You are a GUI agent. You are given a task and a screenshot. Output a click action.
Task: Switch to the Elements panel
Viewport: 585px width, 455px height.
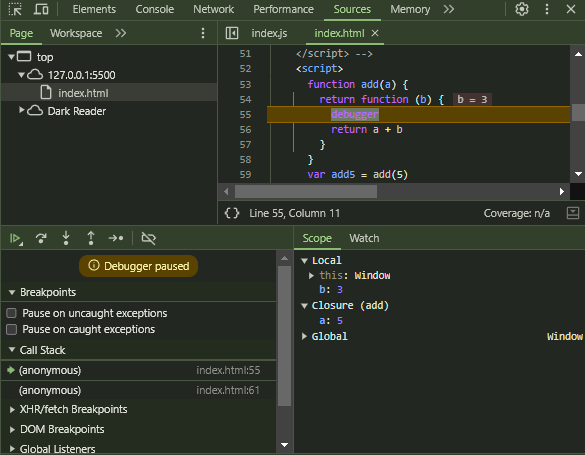click(x=94, y=9)
